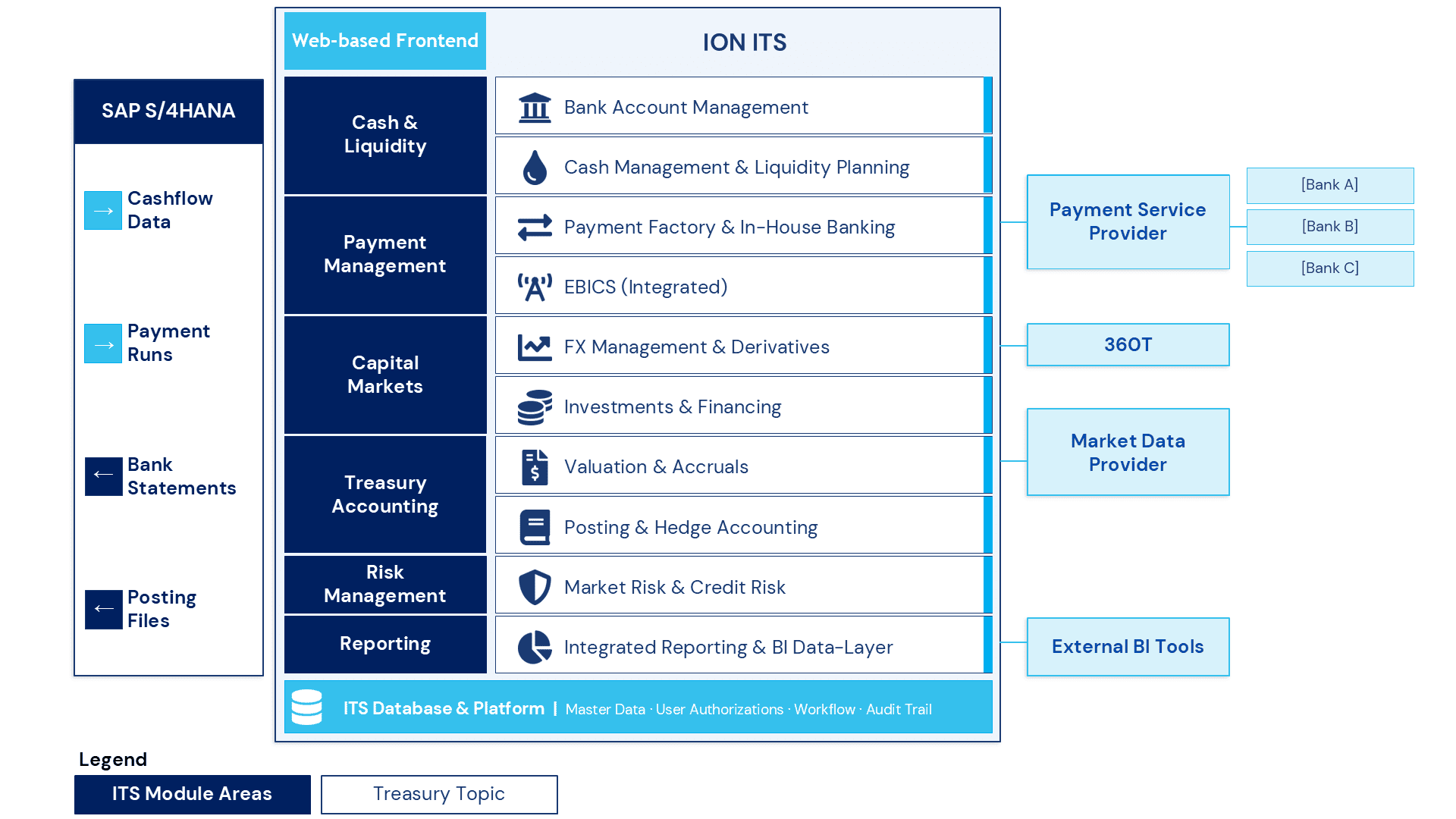The width and height of the screenshot is (1456, 819).
Task: Click the EBICS antenna icon
Action: coord(535,287)
